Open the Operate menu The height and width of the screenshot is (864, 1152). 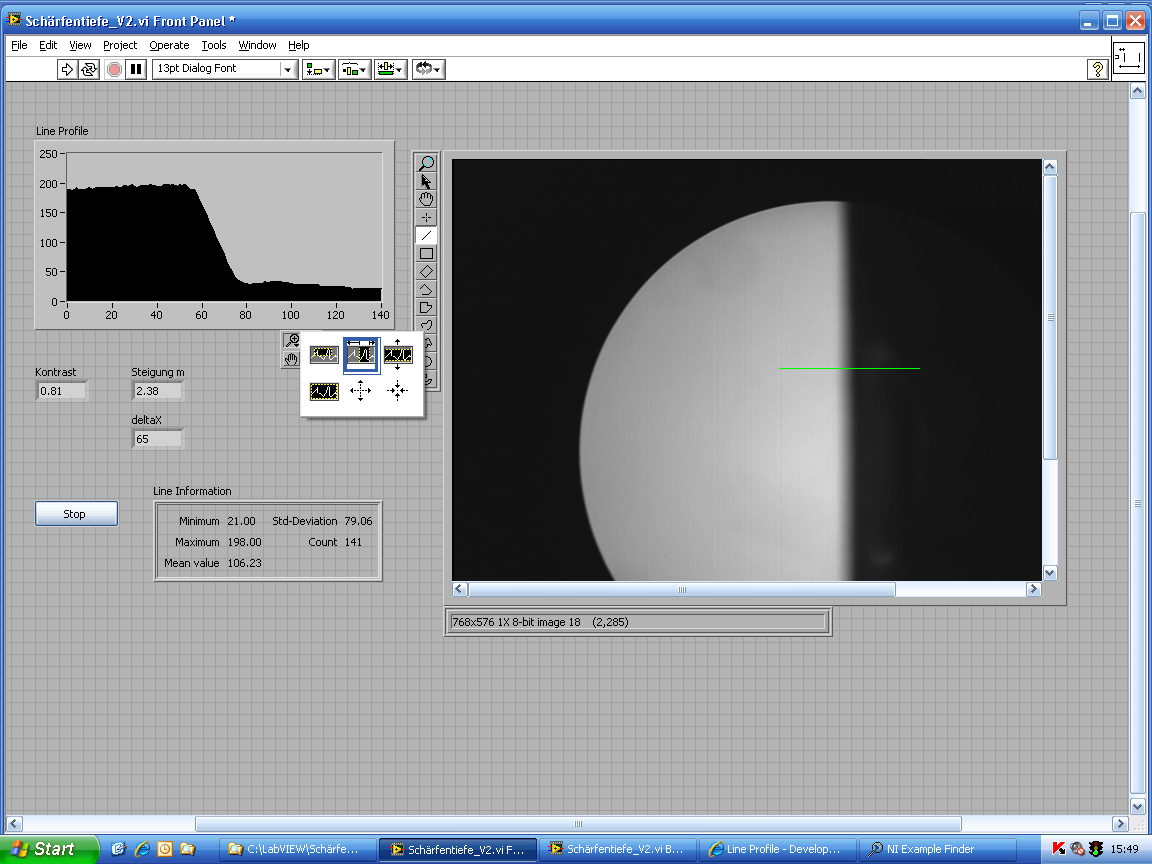pyautogui.click(x=169, y=45)
